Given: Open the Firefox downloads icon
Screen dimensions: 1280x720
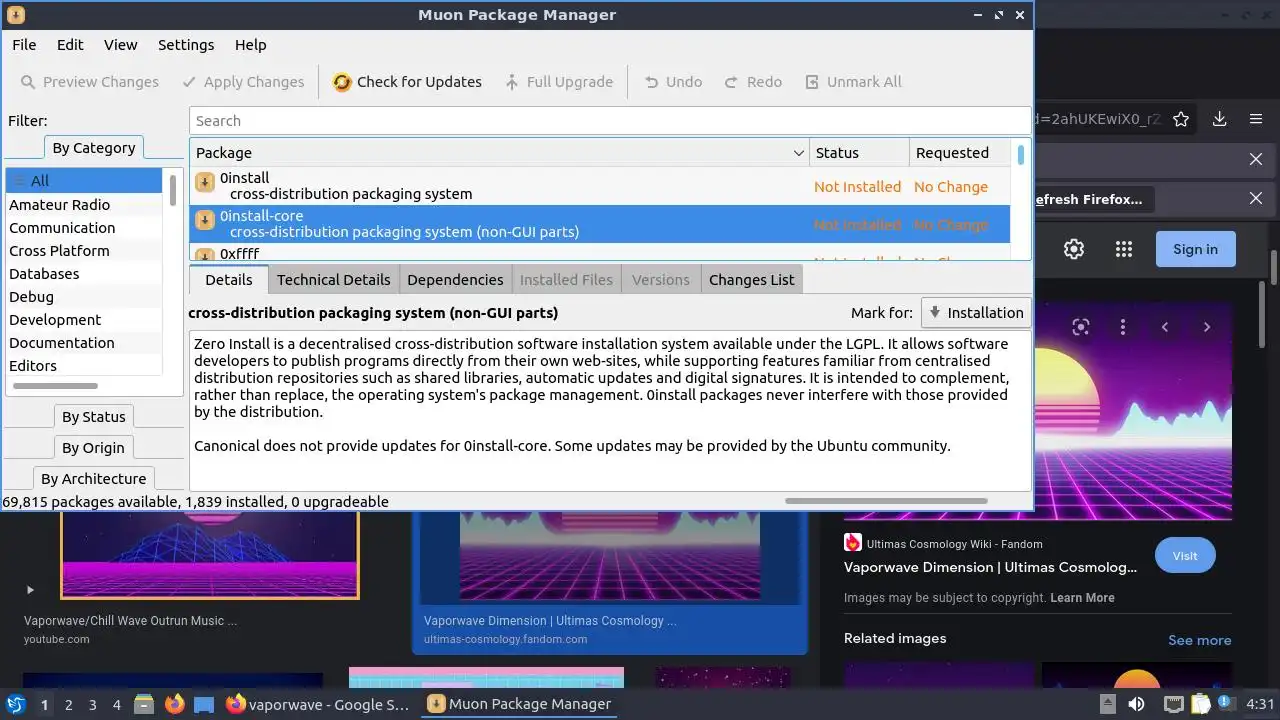Looking at the screenshot, I should 1219,119.
